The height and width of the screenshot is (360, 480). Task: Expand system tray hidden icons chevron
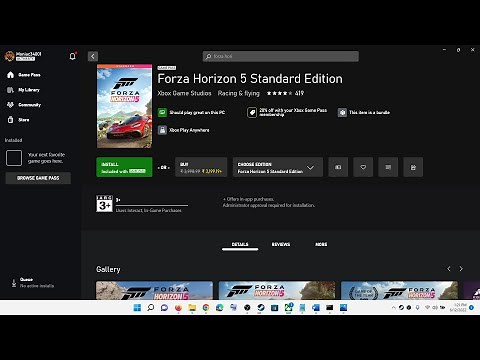click(393, 308)
